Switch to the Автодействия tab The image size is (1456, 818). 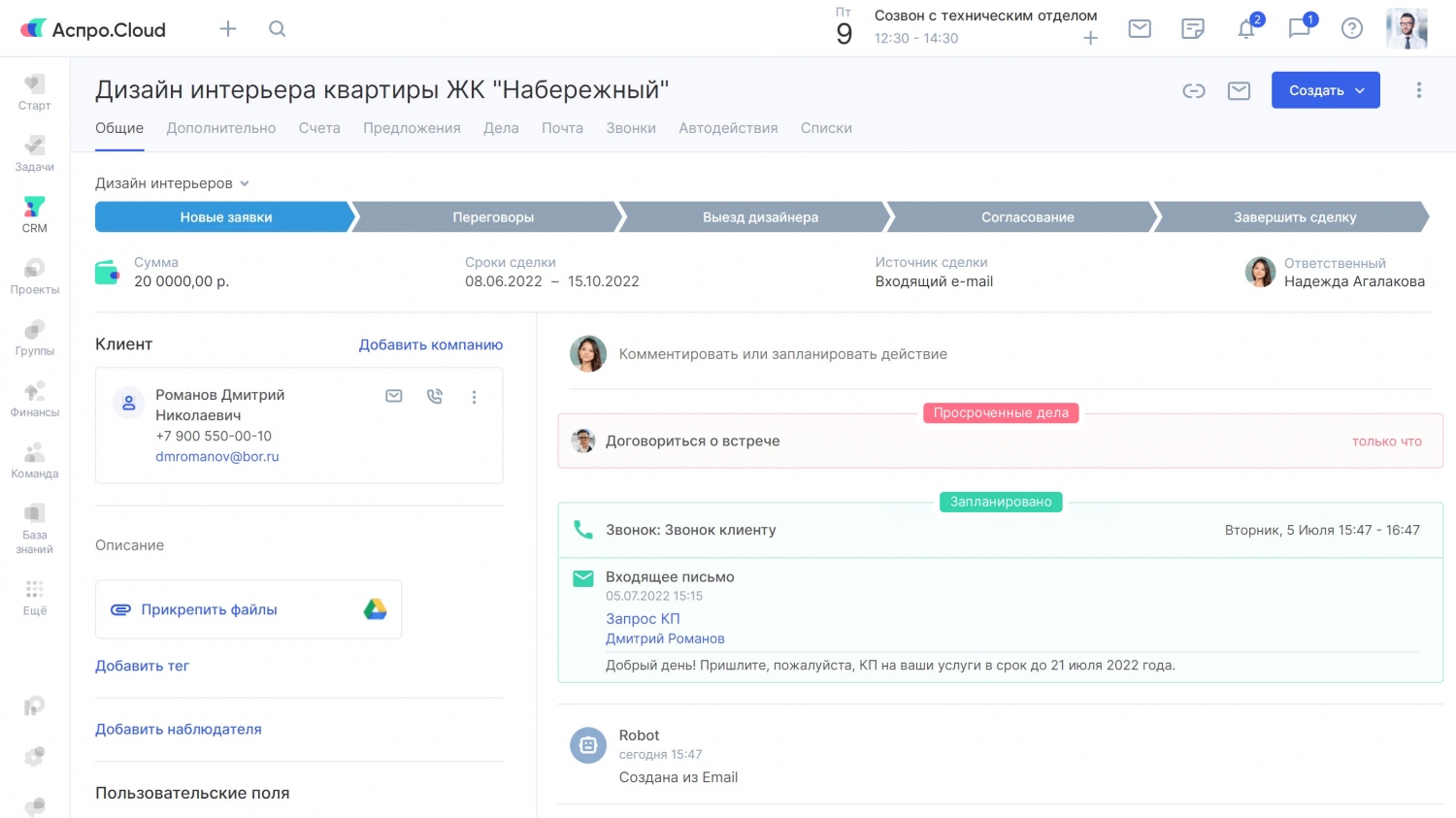point(728,128)
